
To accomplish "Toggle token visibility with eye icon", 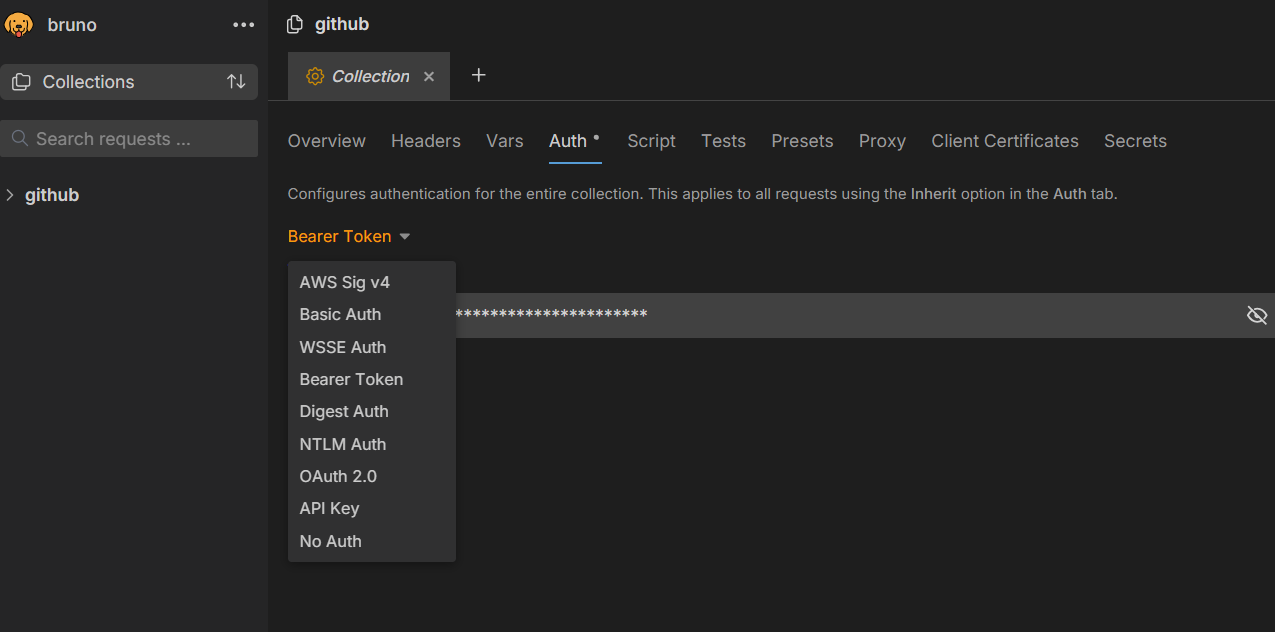I will pyautogui.click(x=1257, y=315).
